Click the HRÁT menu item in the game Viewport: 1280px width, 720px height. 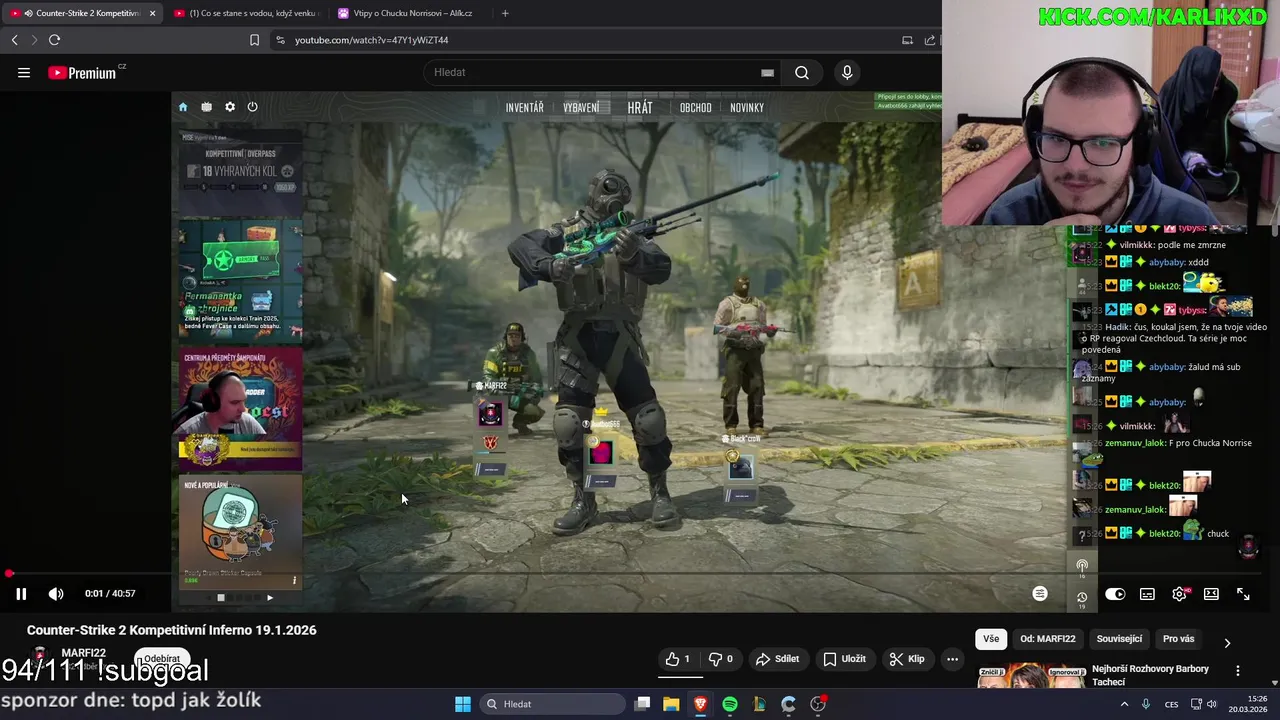click(640, 108)
